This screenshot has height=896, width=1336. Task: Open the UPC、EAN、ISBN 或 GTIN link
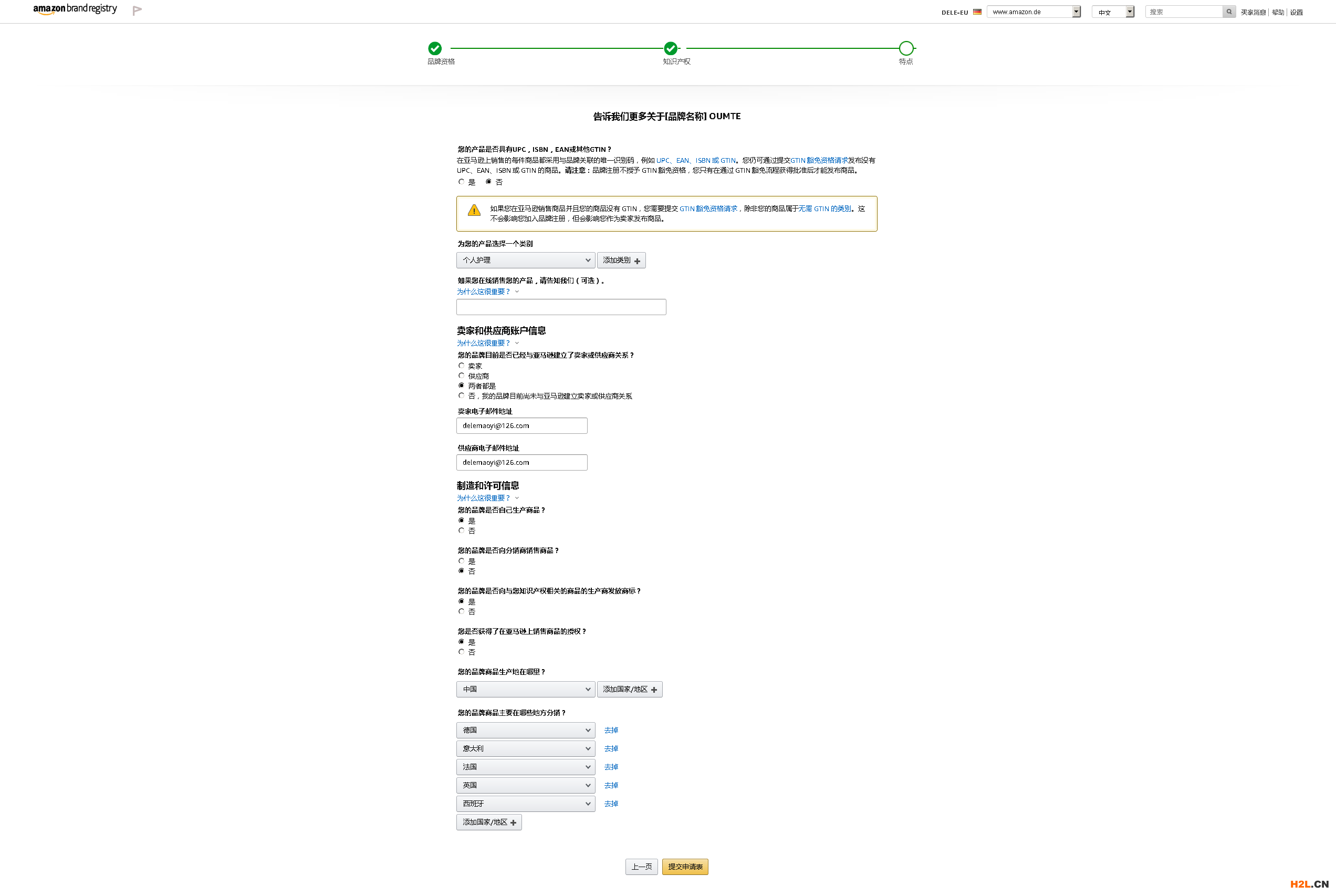(x=696, y=161)
